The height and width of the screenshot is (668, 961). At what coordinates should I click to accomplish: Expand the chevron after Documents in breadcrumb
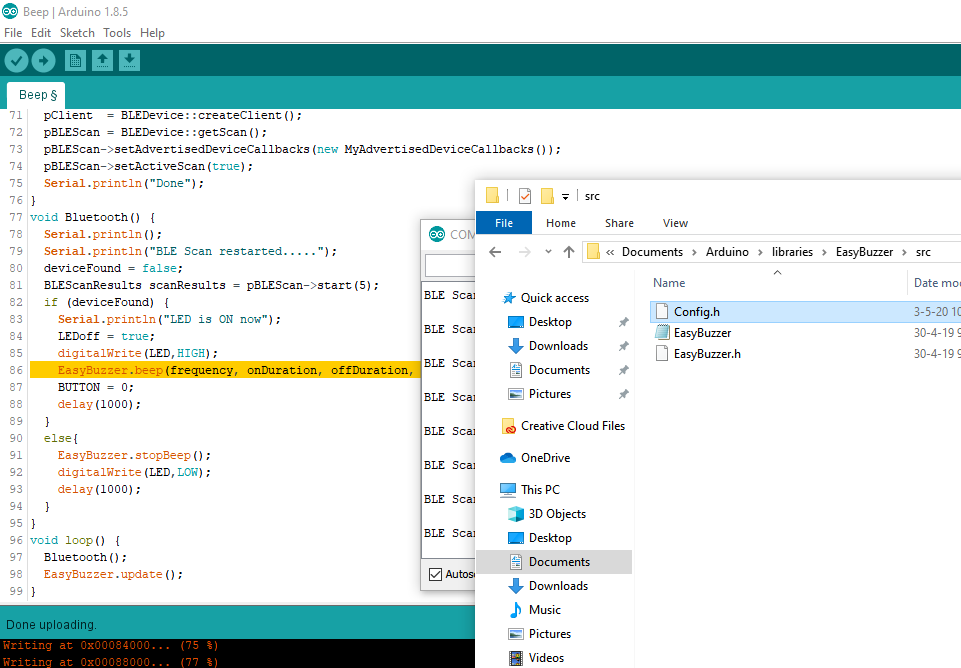tap(694, 252)
